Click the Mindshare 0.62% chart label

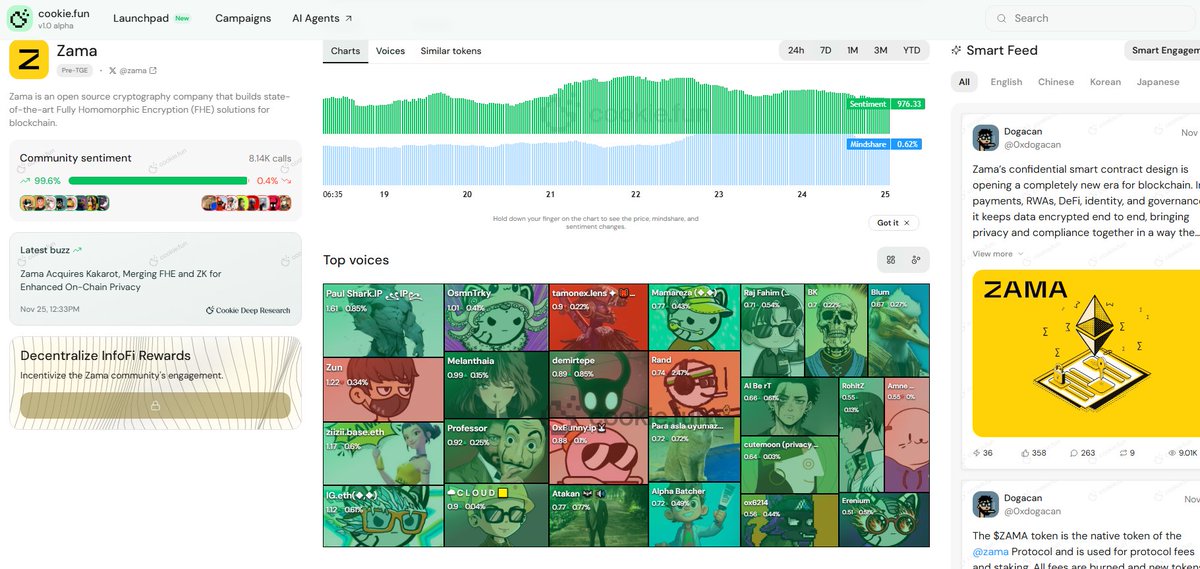tap(884, 144)
